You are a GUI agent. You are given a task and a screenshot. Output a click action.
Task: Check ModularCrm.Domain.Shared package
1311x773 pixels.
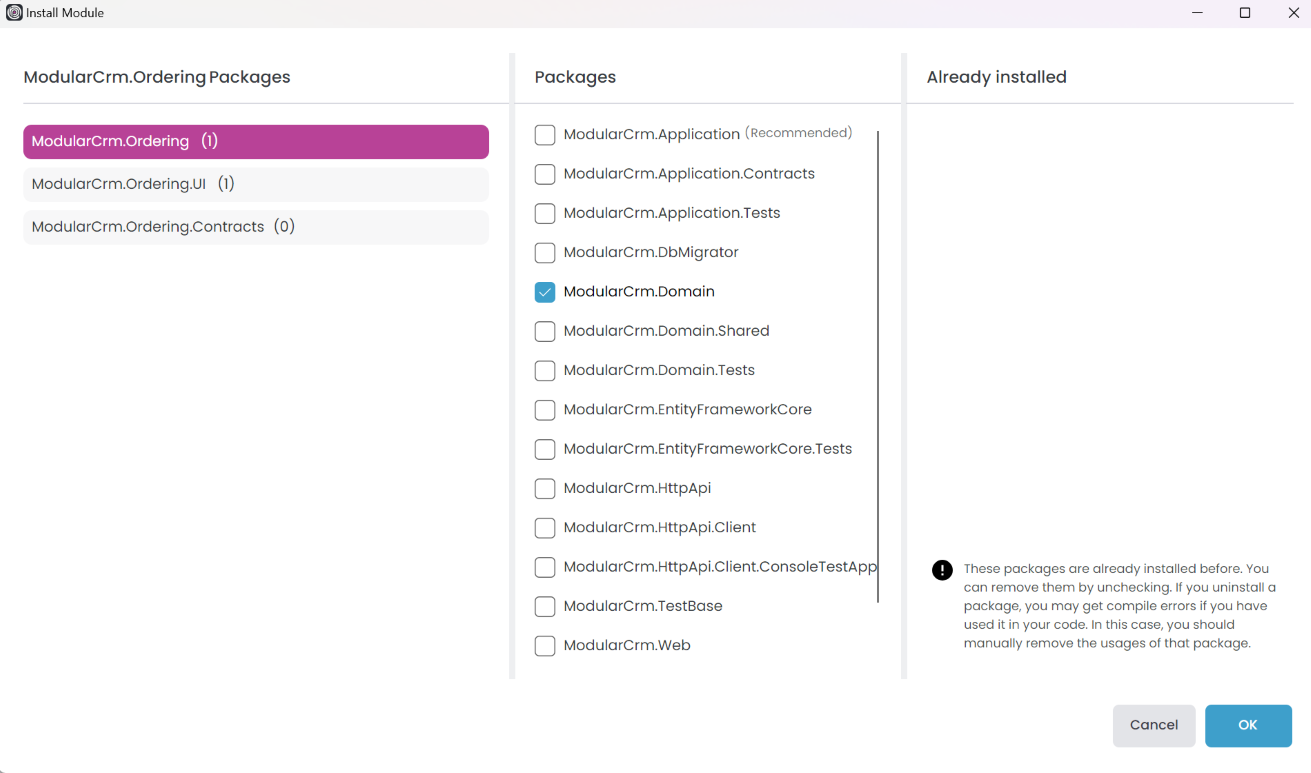(545, 331)
